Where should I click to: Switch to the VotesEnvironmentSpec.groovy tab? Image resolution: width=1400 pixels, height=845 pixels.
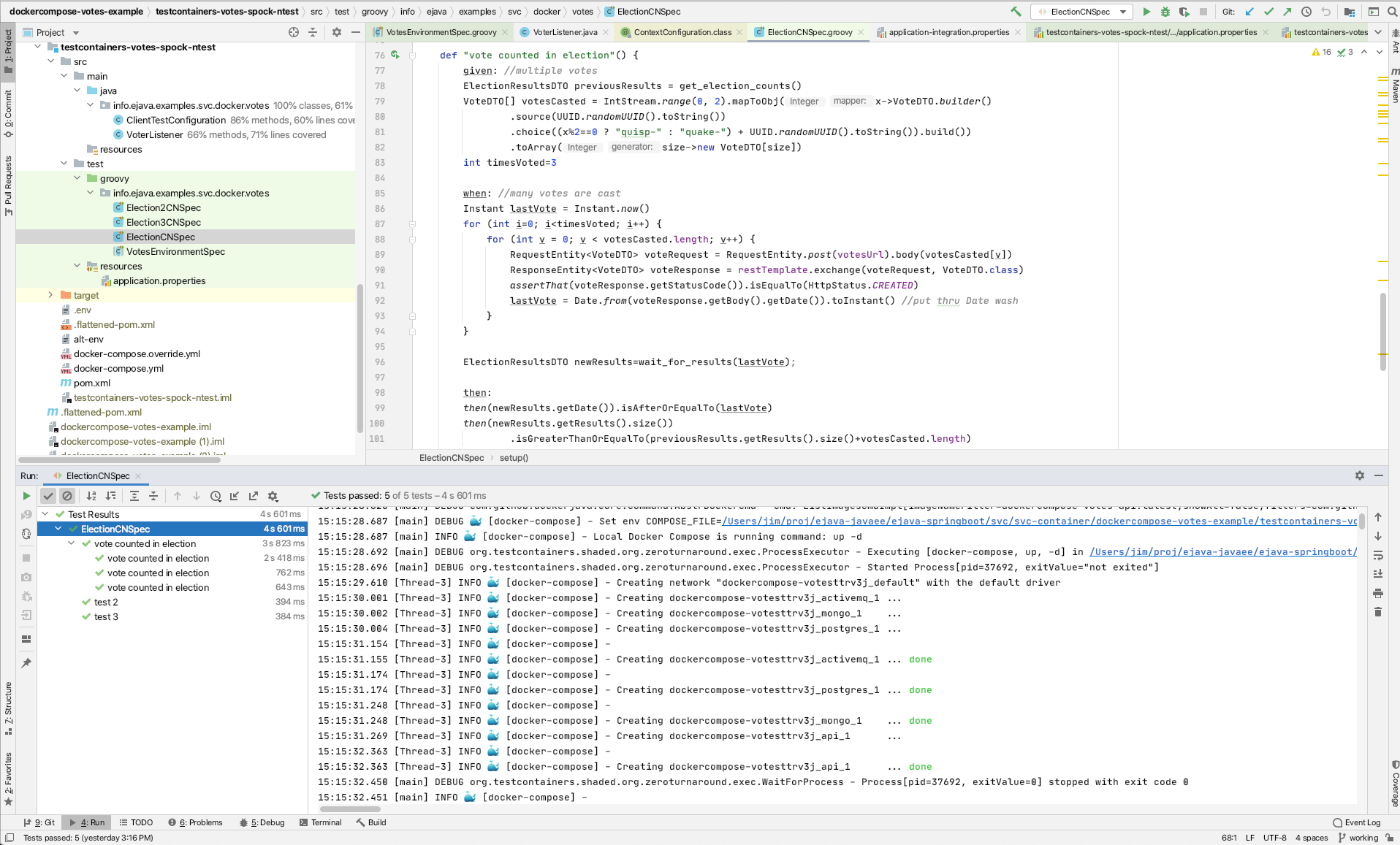[441, 32]
